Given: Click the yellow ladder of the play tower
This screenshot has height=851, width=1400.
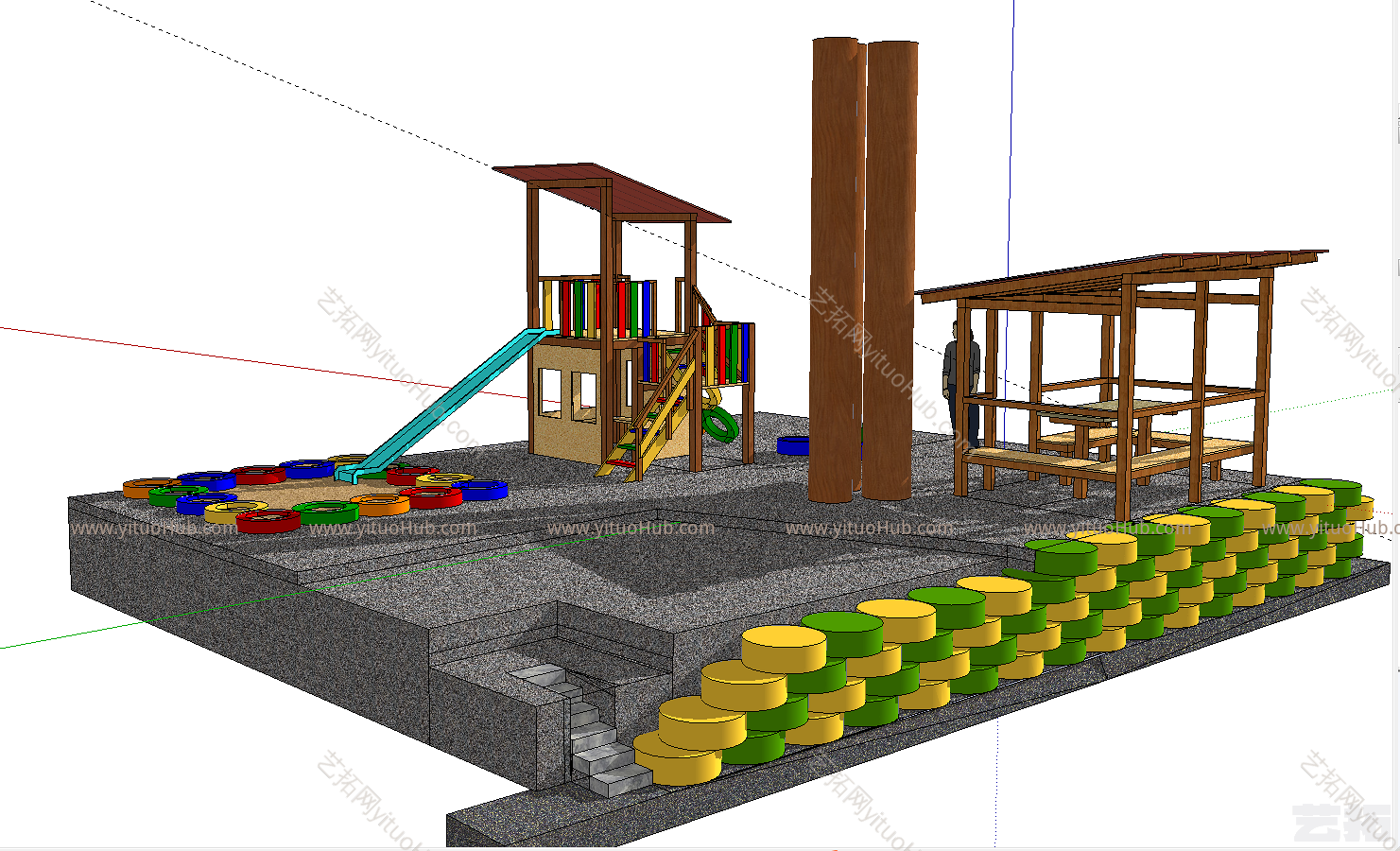Looking at the screenshot, I should (652, 417).
